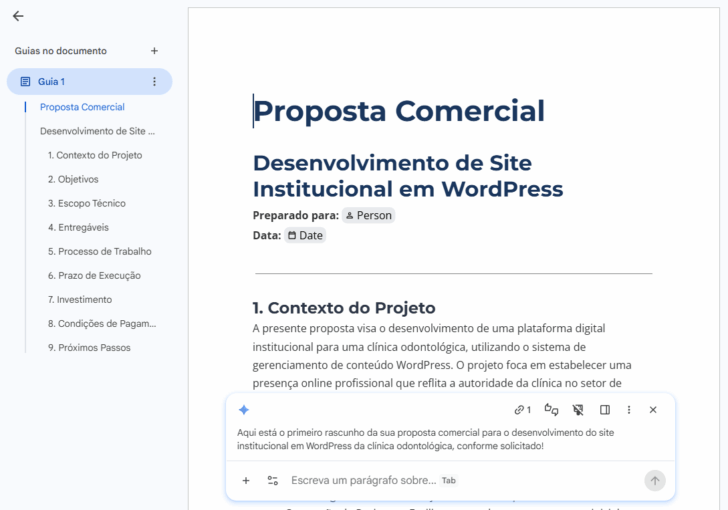Click the Gemini sparkle icon

coord(244,410)
